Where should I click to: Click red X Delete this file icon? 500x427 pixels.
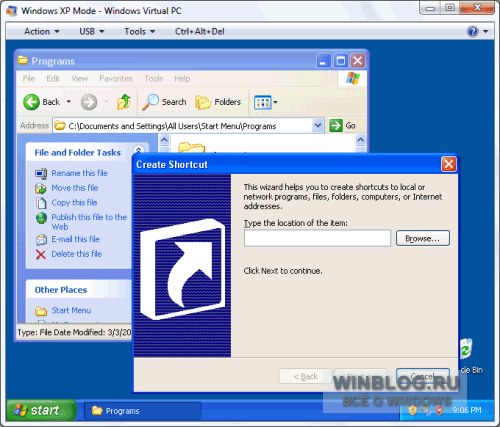click(41, 255)
